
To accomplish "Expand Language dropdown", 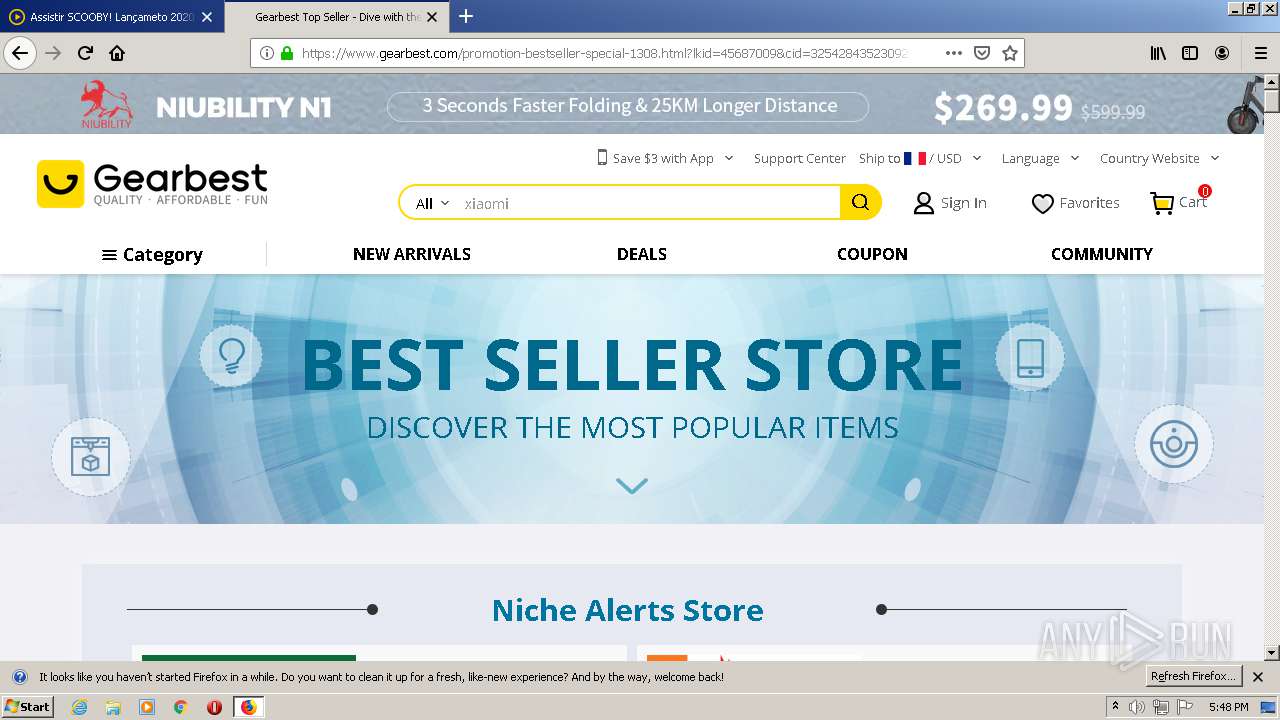I will click(x=1041, y=158).
